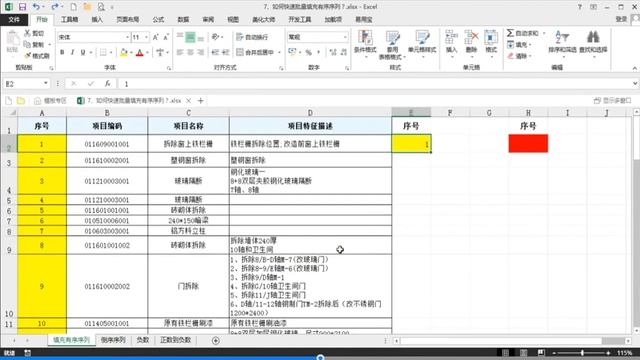Viewport: 640px width, 360px height.
Task: Apply percent style with the % icon
Action: coord(309,52)
